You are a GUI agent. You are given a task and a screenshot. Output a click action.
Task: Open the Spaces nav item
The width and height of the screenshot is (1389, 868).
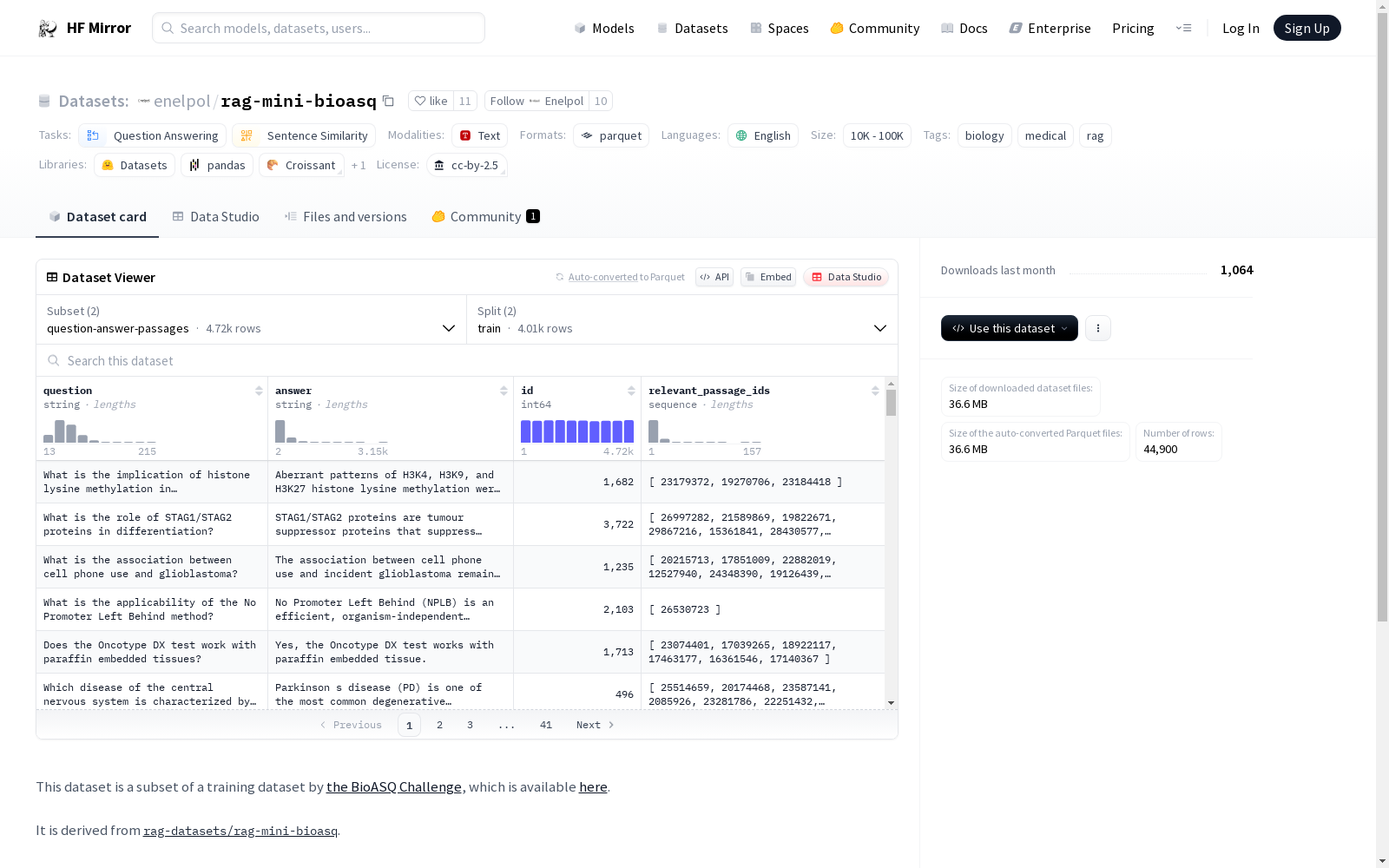pyautogui.click(x=780, y=28)
